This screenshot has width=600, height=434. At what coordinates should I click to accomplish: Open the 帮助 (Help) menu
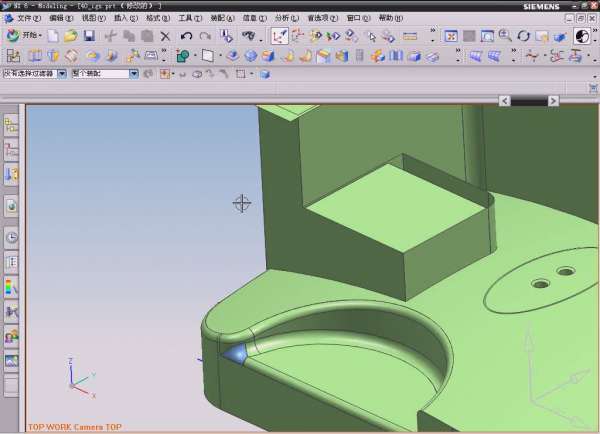click(x=388, y=18)
